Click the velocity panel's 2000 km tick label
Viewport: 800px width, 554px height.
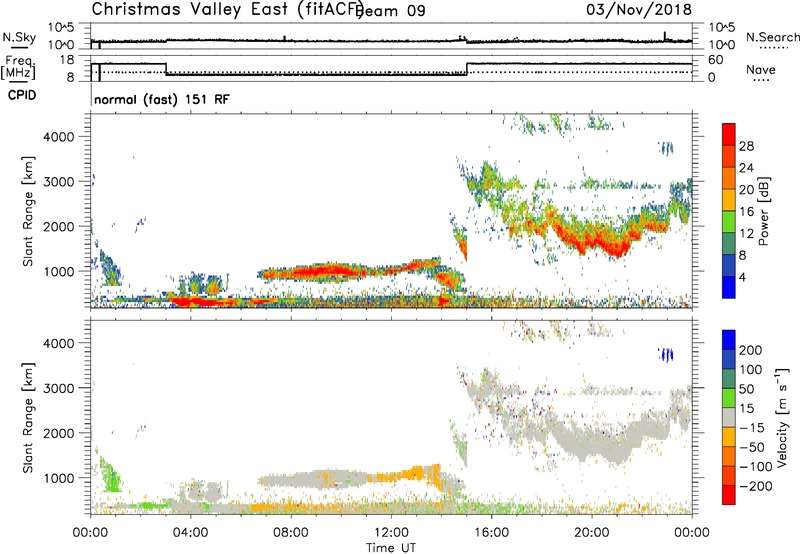coord(58,433)
